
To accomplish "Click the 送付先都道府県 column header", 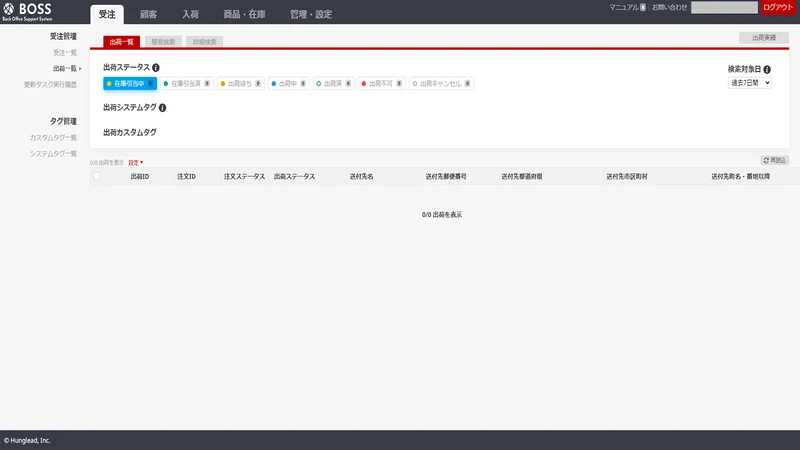I will pos(522,177).
